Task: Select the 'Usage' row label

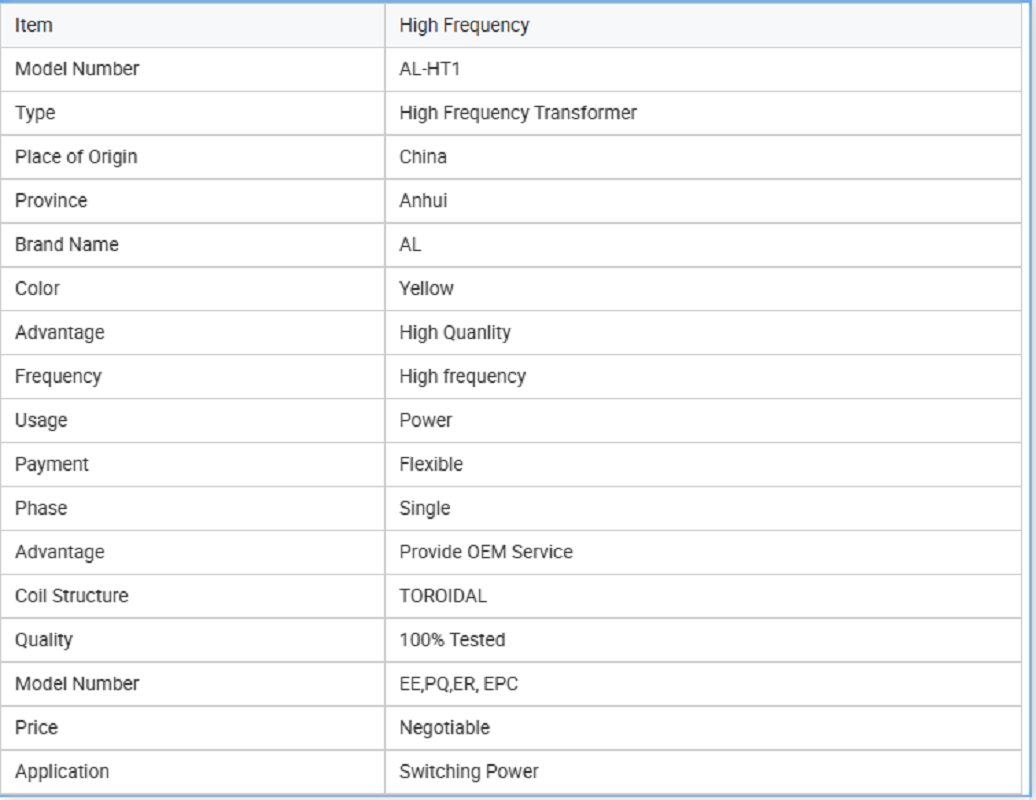Action: pyautogui.click(x=41, y=421)
